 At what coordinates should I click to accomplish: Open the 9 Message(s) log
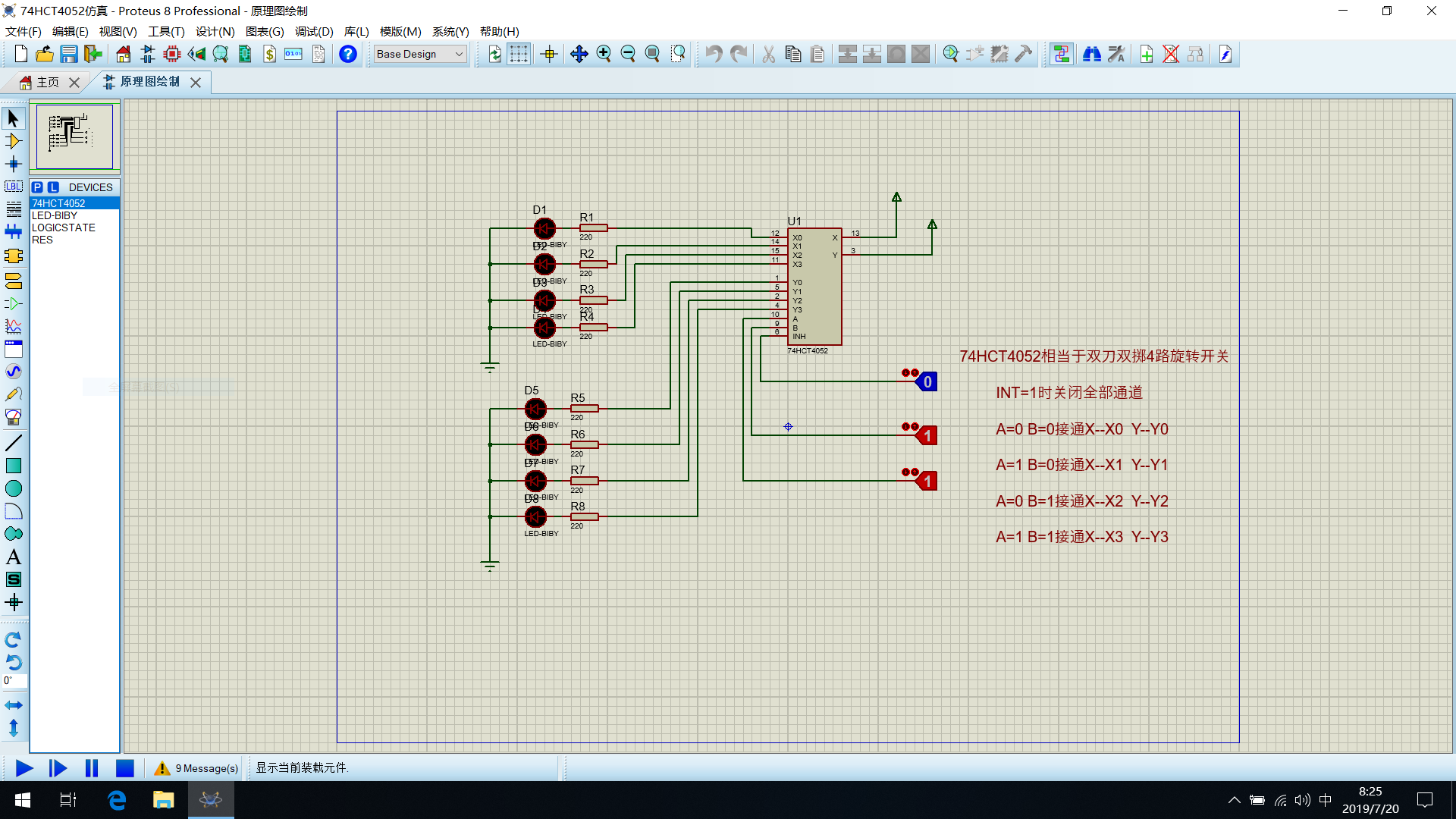pos(196,768)
